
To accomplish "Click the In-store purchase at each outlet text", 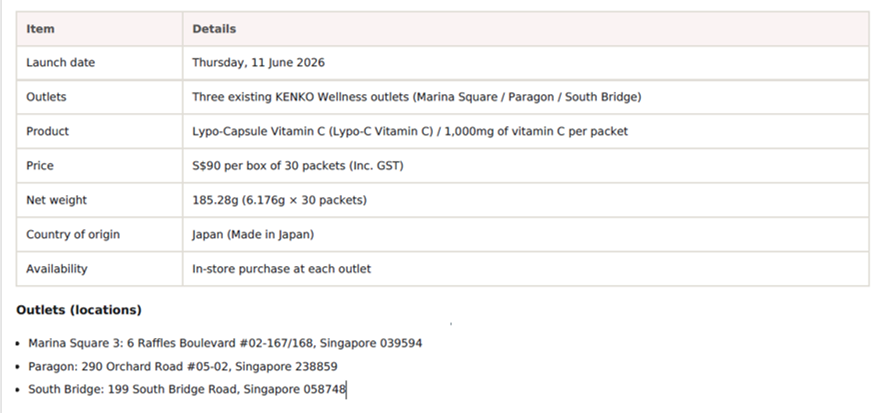I will coord(281,269).
